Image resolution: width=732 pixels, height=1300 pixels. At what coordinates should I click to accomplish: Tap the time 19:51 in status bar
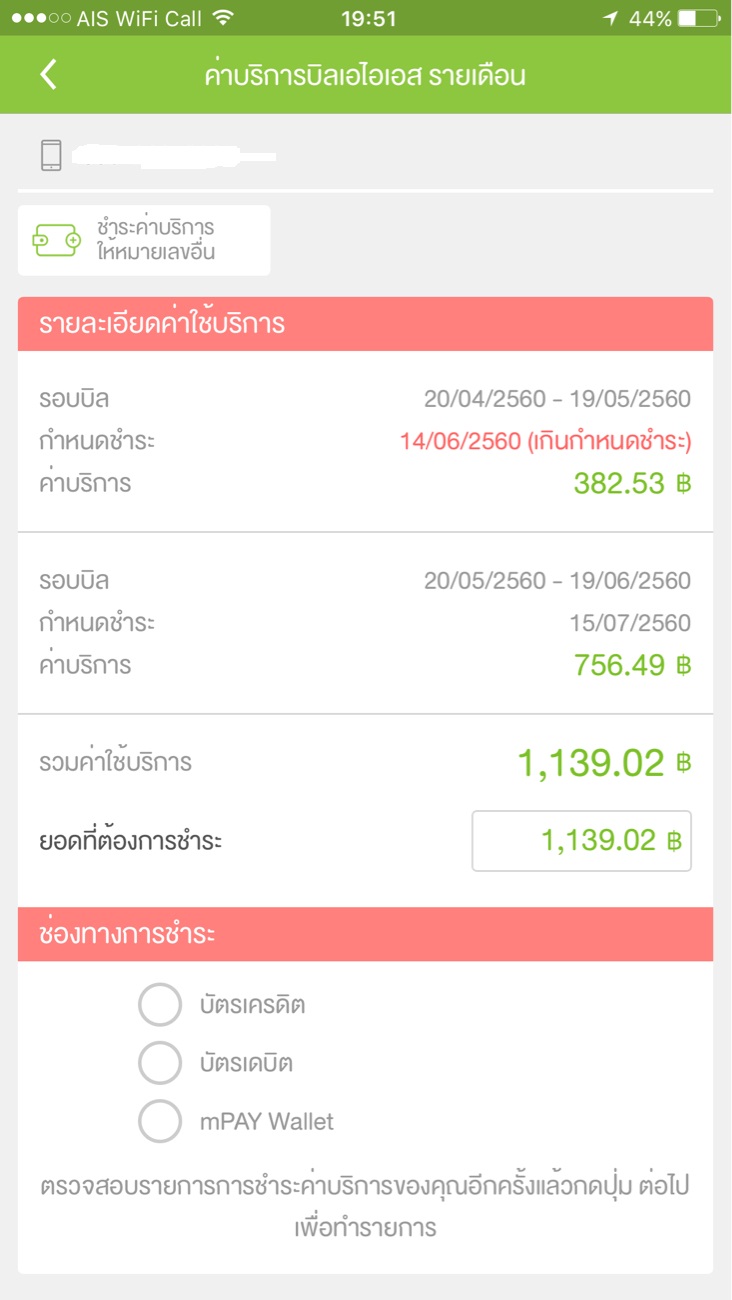point(368,19)
